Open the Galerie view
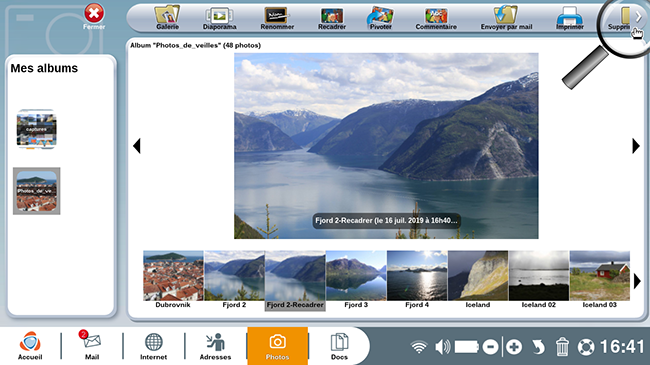The image size is (650, 365). click(167, 18)
